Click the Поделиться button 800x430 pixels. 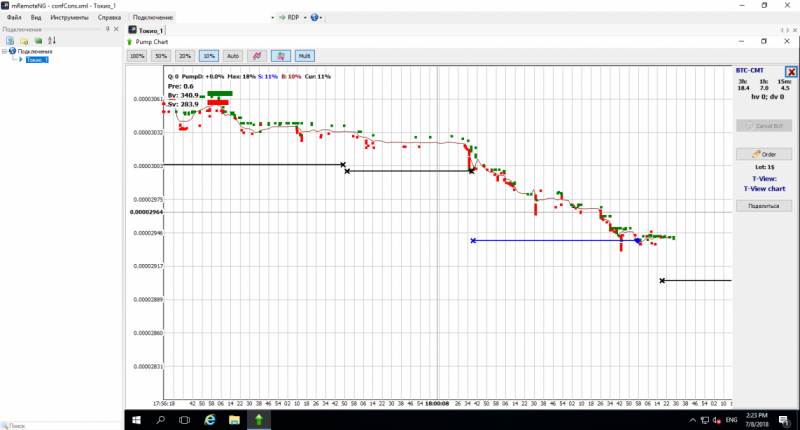[764, 206]
